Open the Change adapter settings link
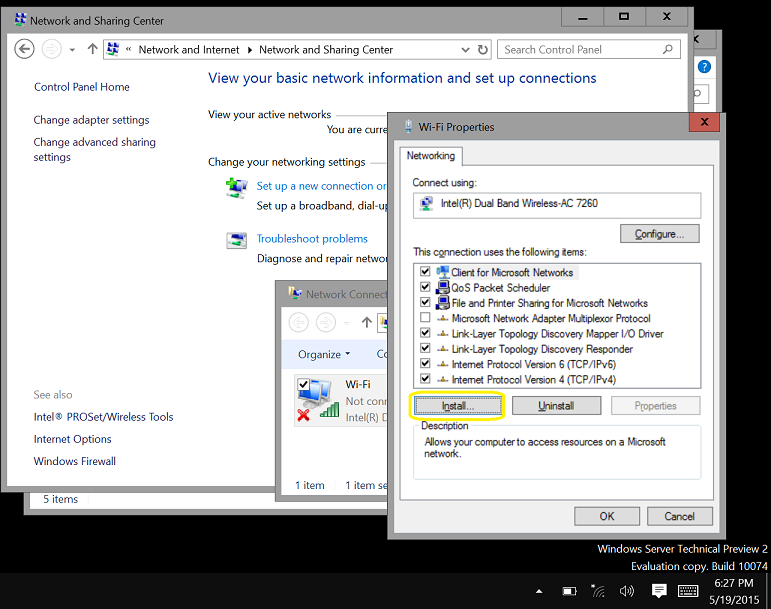Viewport: 771px width, 609px height. (x=91, y=120)
